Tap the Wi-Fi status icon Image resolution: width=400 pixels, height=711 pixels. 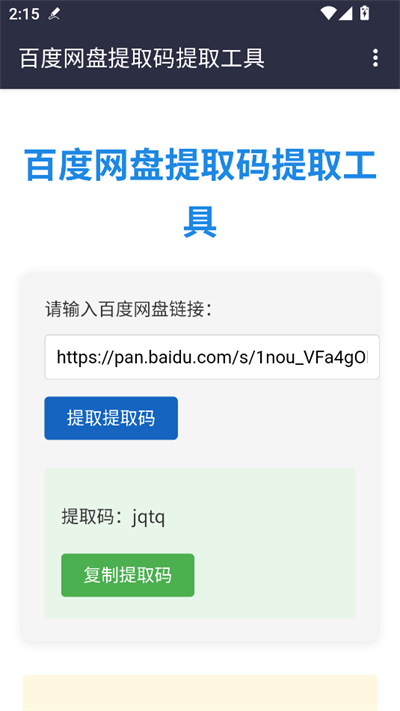point(328,13)
